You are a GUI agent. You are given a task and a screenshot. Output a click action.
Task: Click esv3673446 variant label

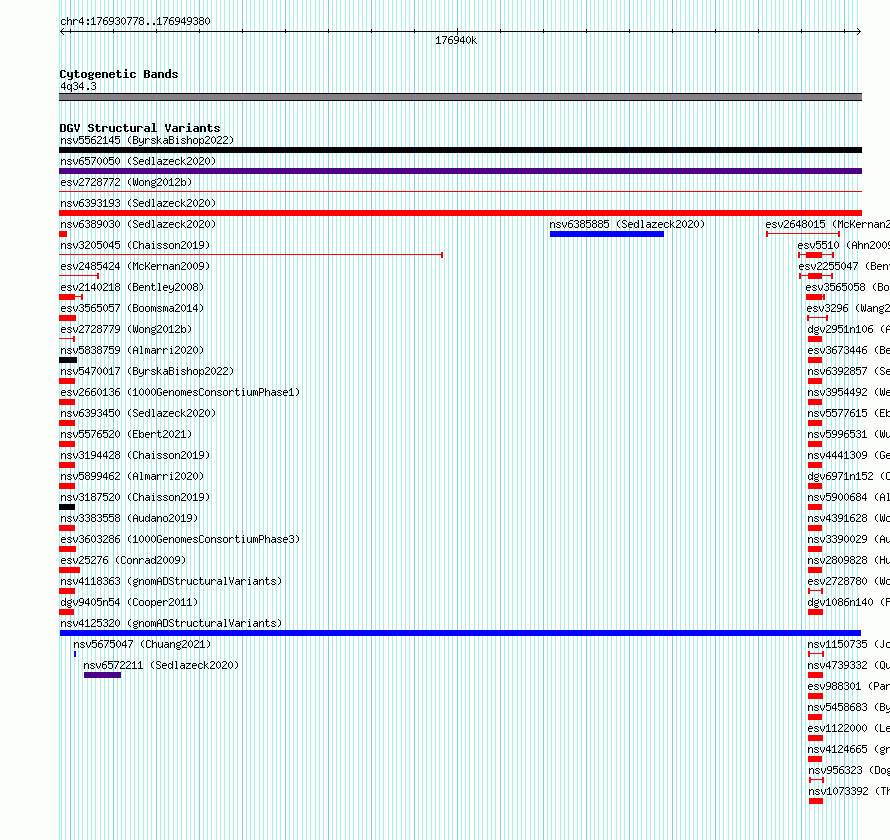pos(849,350)
